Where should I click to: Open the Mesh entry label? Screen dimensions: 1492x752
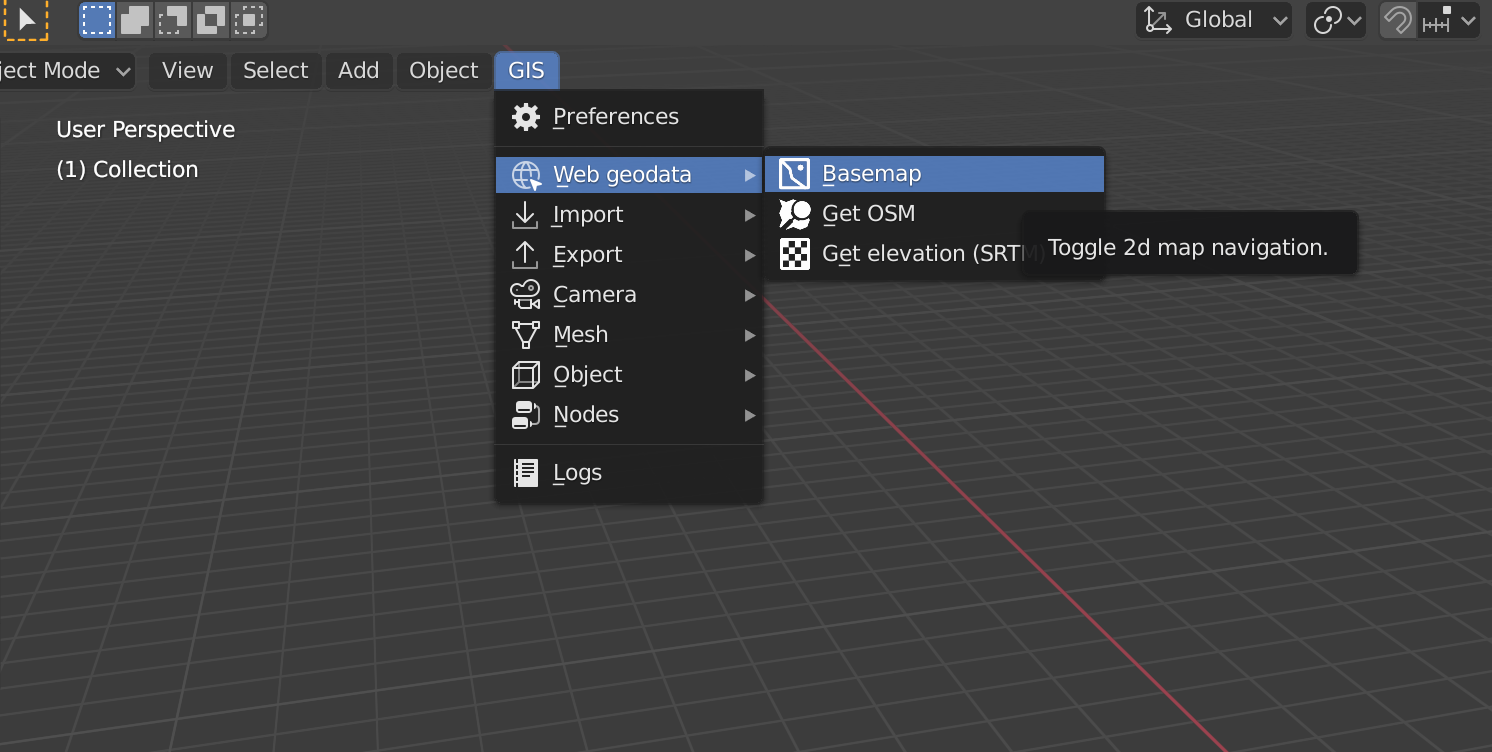coord(581,335)
